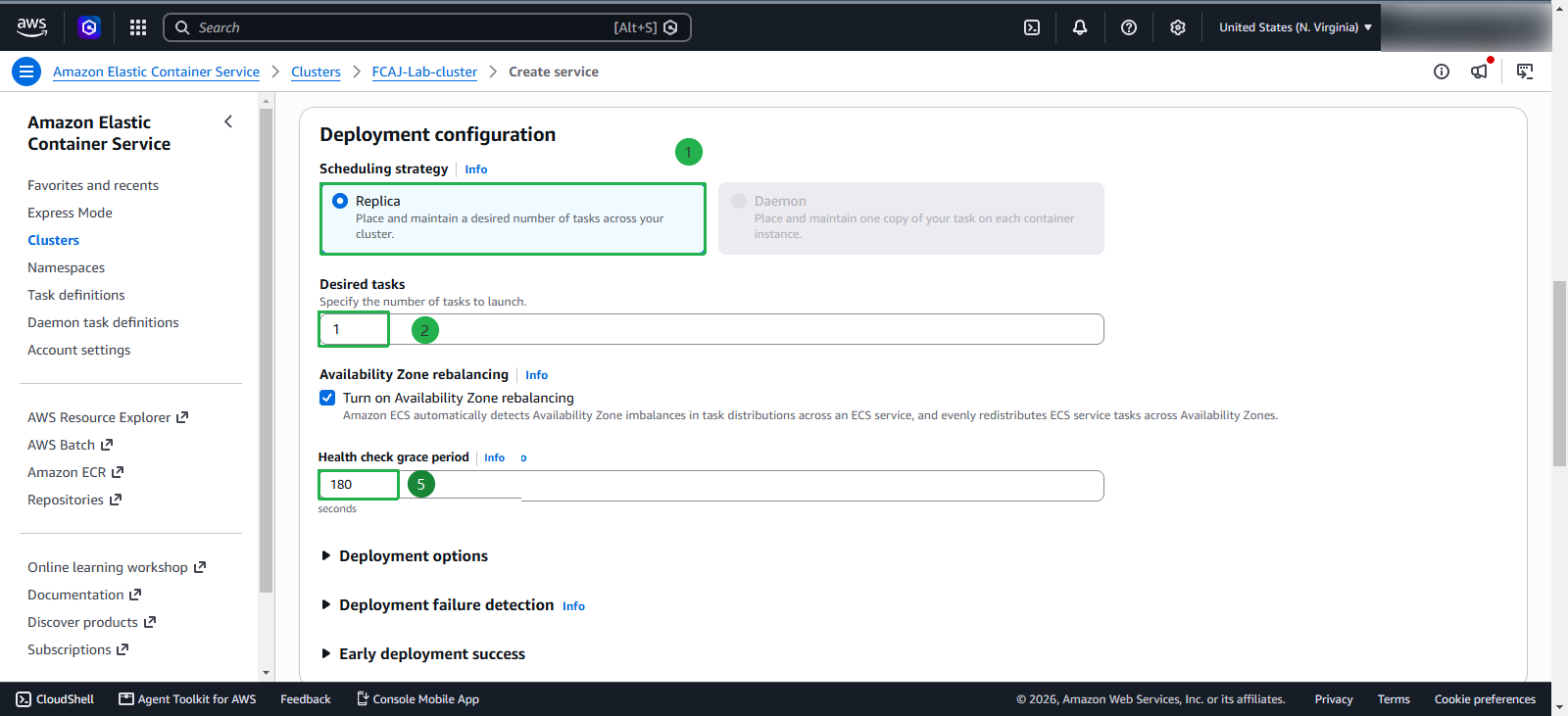Image resolution: width=1568 pixels, height=716 pixels.
Task: Open Daemon task definitions in sidebar
Action: [103, 322]
